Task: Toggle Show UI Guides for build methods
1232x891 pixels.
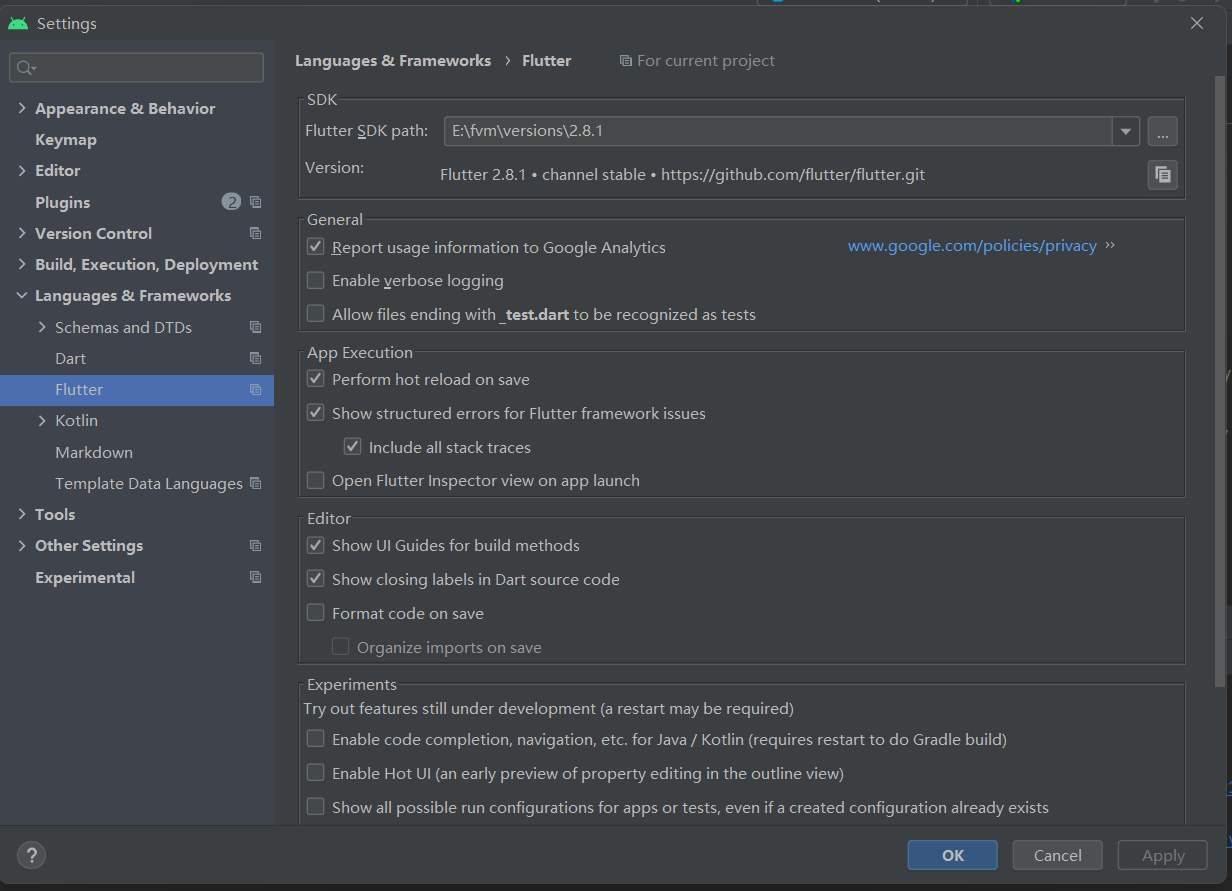Action: (x=315, y=545)
